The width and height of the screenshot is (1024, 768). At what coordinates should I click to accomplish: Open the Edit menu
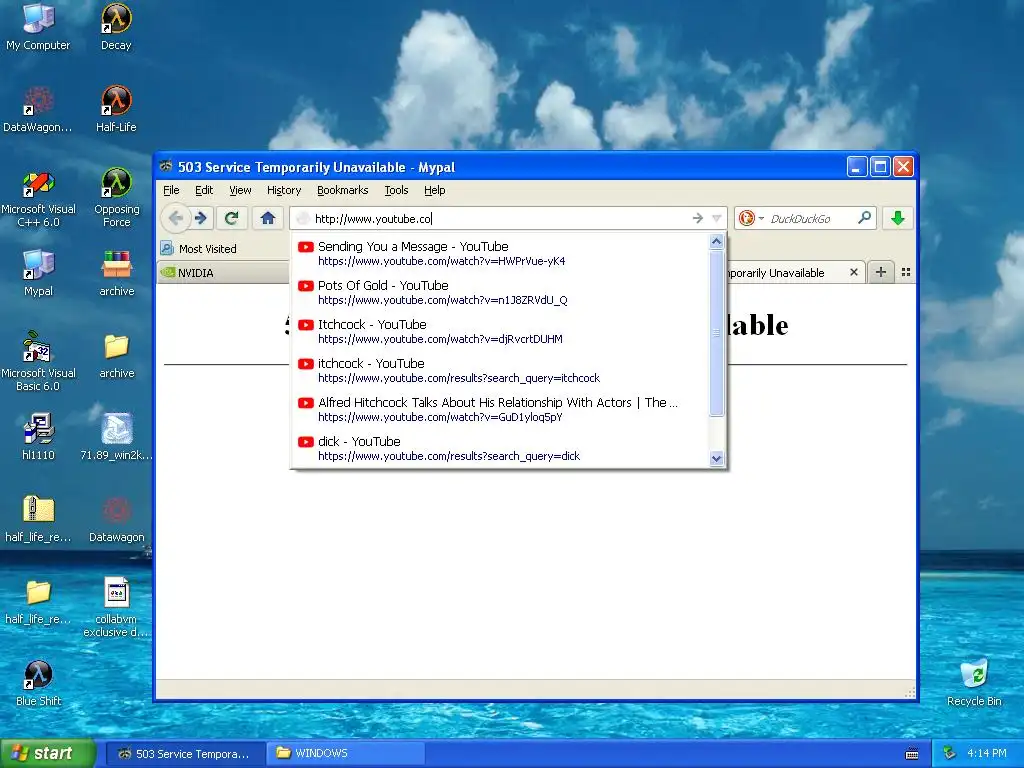click(x=204, y=190)
